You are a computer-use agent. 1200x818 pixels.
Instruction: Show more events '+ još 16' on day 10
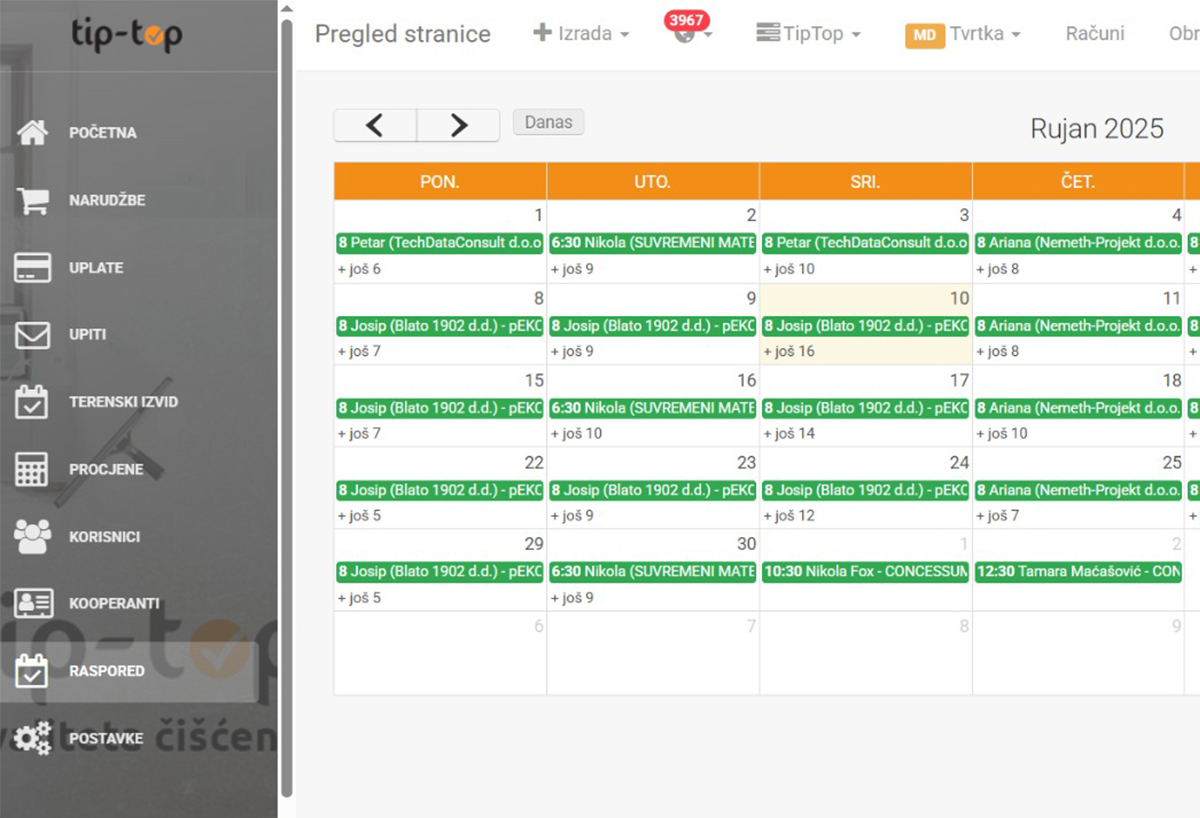point(789,351)
